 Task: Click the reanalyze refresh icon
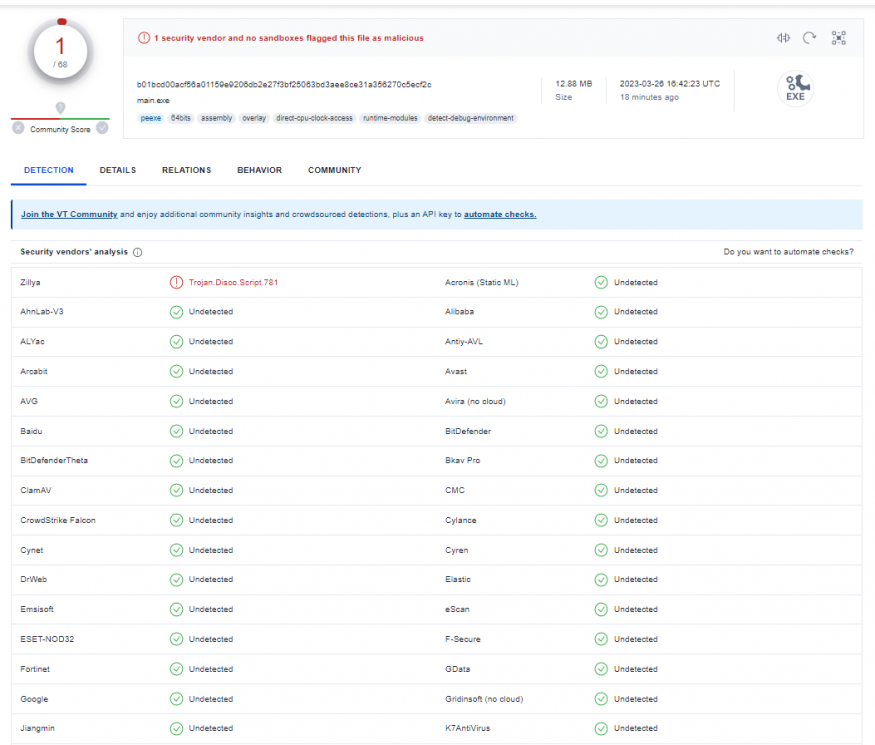[809, 38]
